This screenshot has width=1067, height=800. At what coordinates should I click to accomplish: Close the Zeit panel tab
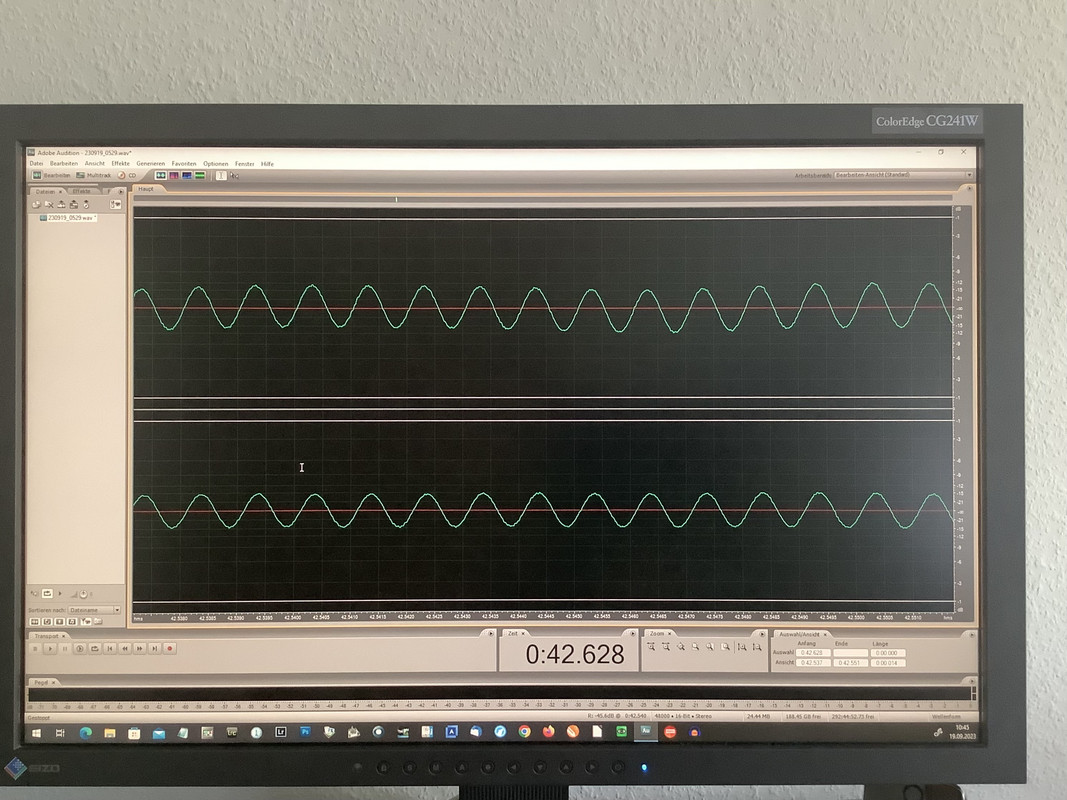point(523,633)
